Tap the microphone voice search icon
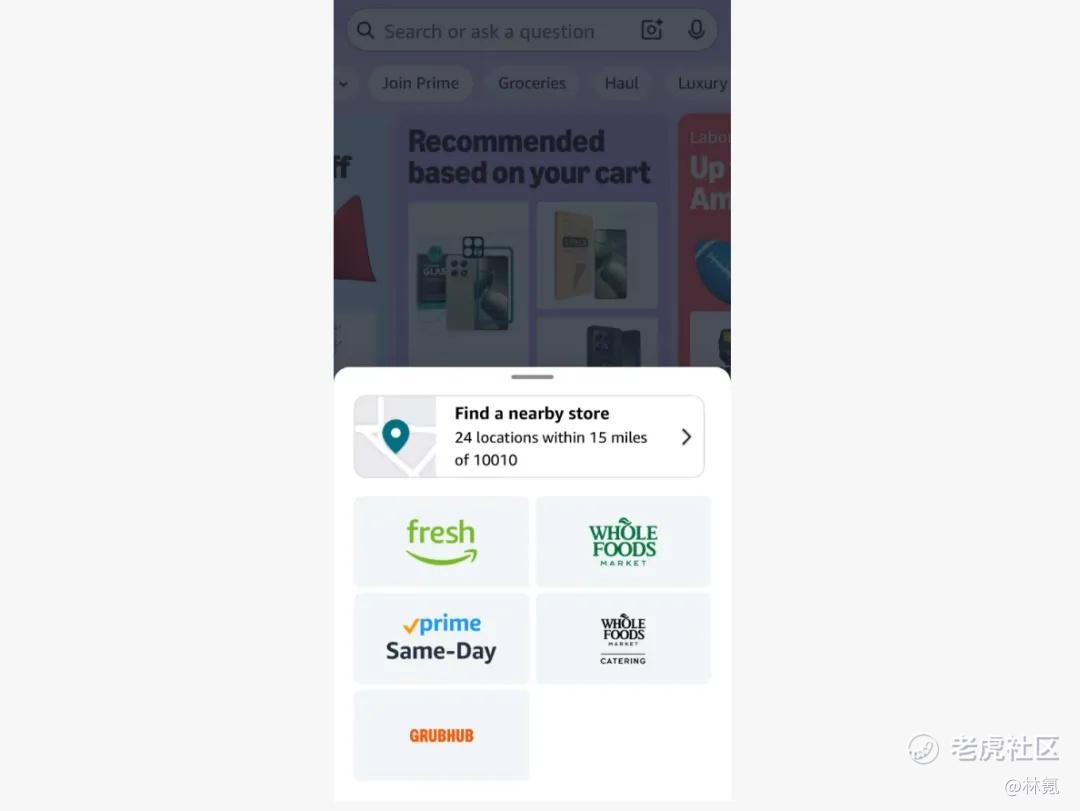Screen dimensions: 1080x811 click(x=696, y=30)
